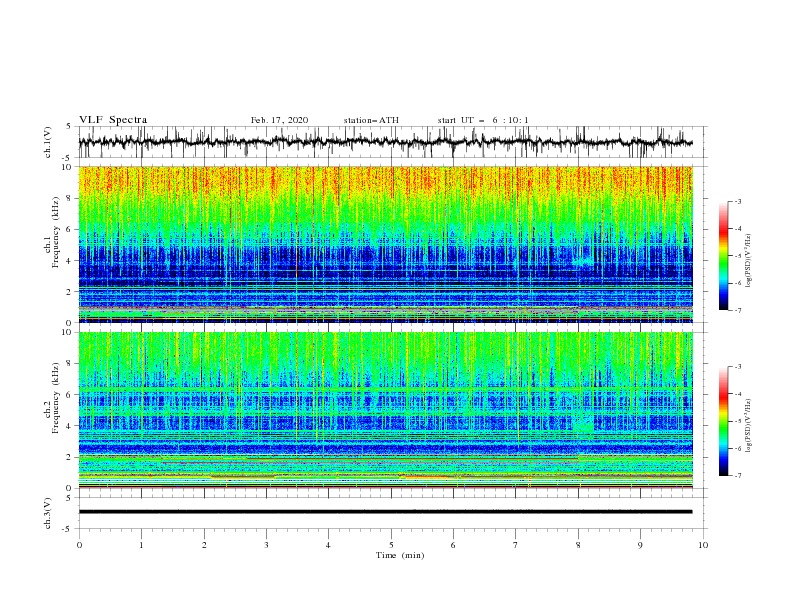Click the ch.1 spectrogram panel
This screenshot has height=612, width=792.
(385, 244)
